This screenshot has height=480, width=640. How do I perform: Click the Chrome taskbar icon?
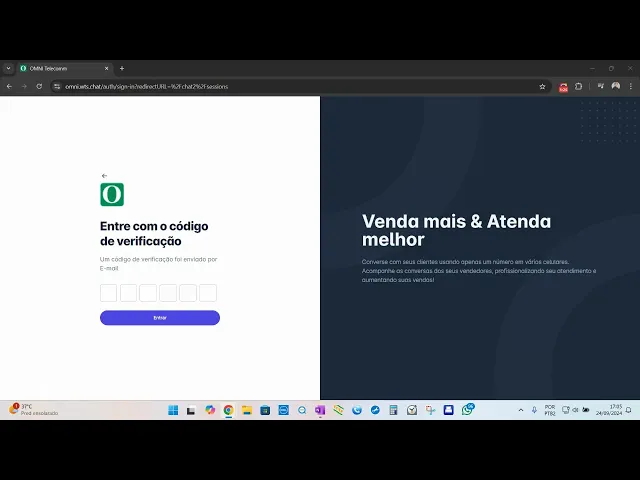tap(229, 410)
